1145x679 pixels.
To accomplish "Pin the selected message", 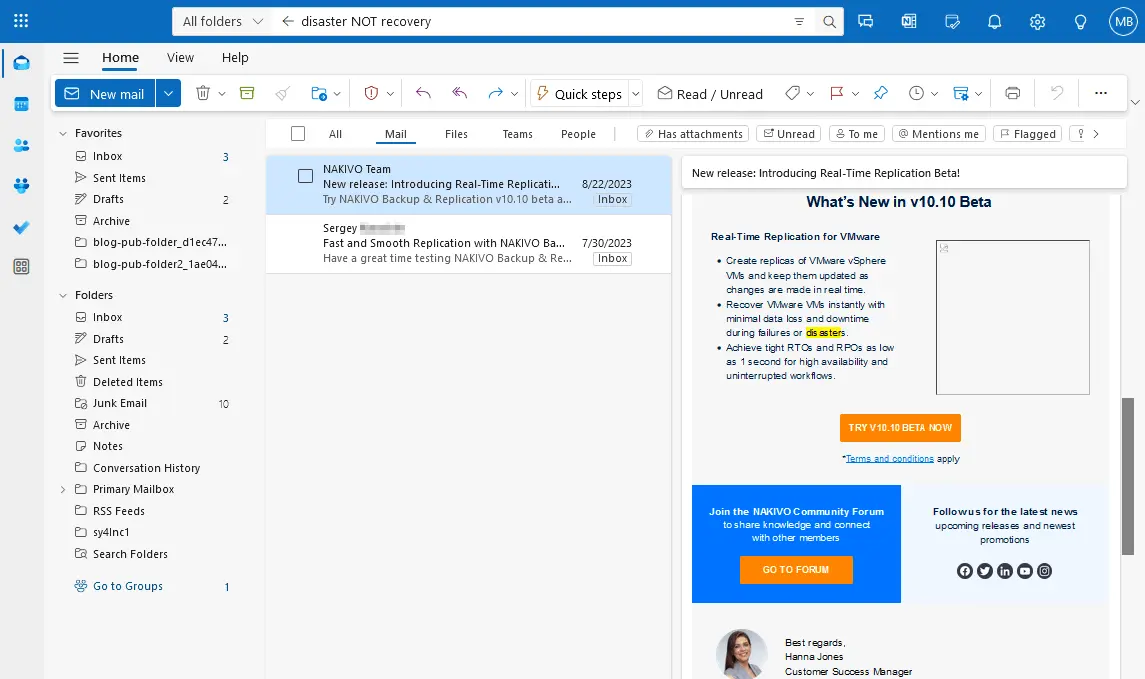I will (881, 93).
